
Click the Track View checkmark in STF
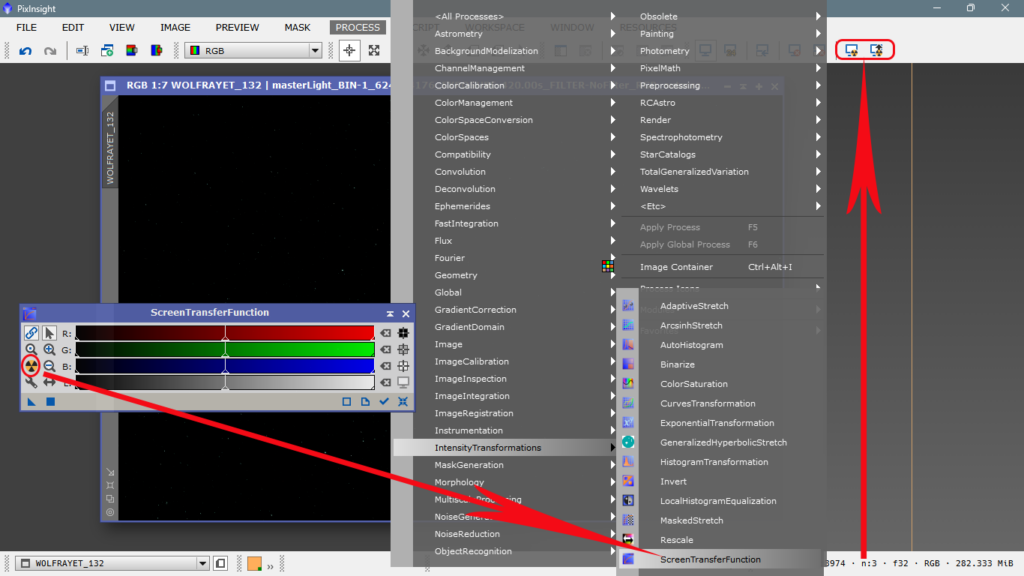[x=384, y=402]
